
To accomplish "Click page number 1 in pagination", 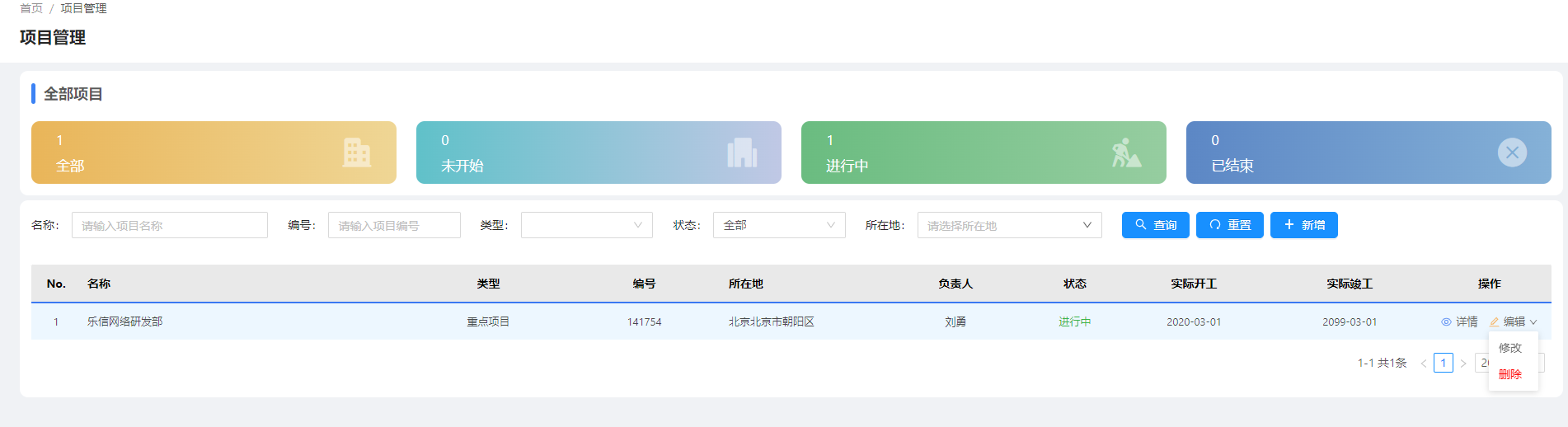I will tap(1444, 363).
